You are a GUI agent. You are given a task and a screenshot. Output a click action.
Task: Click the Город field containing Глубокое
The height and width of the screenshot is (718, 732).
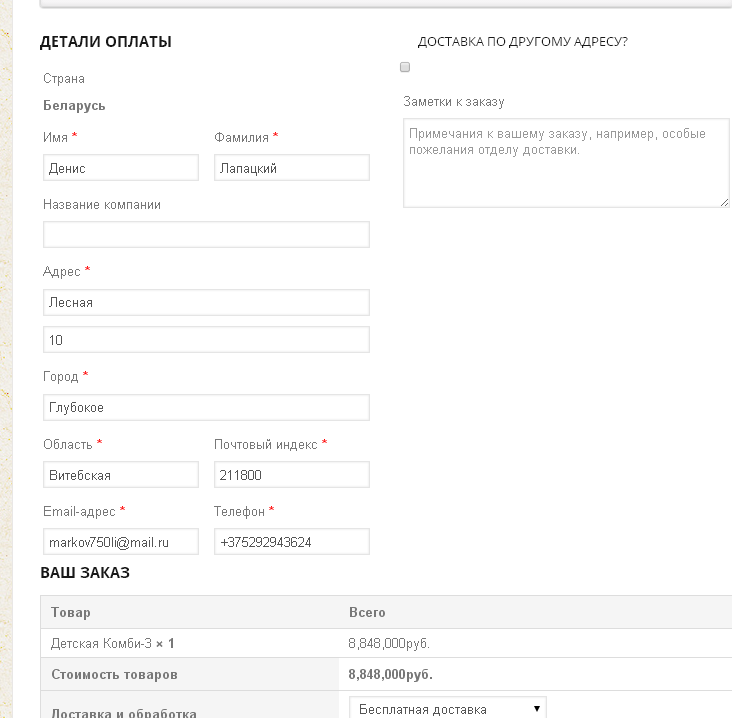pos(206,408)
